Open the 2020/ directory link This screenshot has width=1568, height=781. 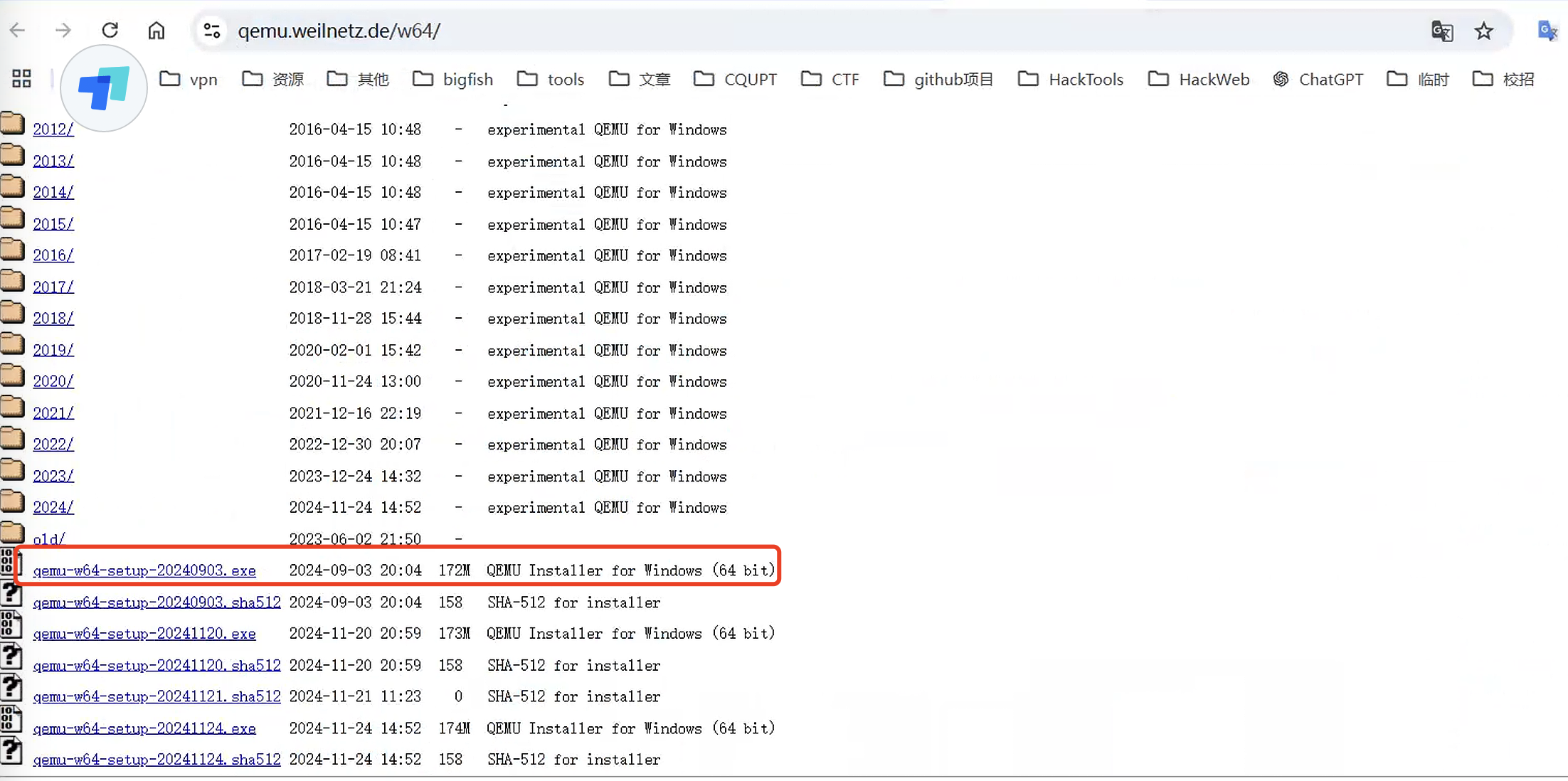(53, 381)
